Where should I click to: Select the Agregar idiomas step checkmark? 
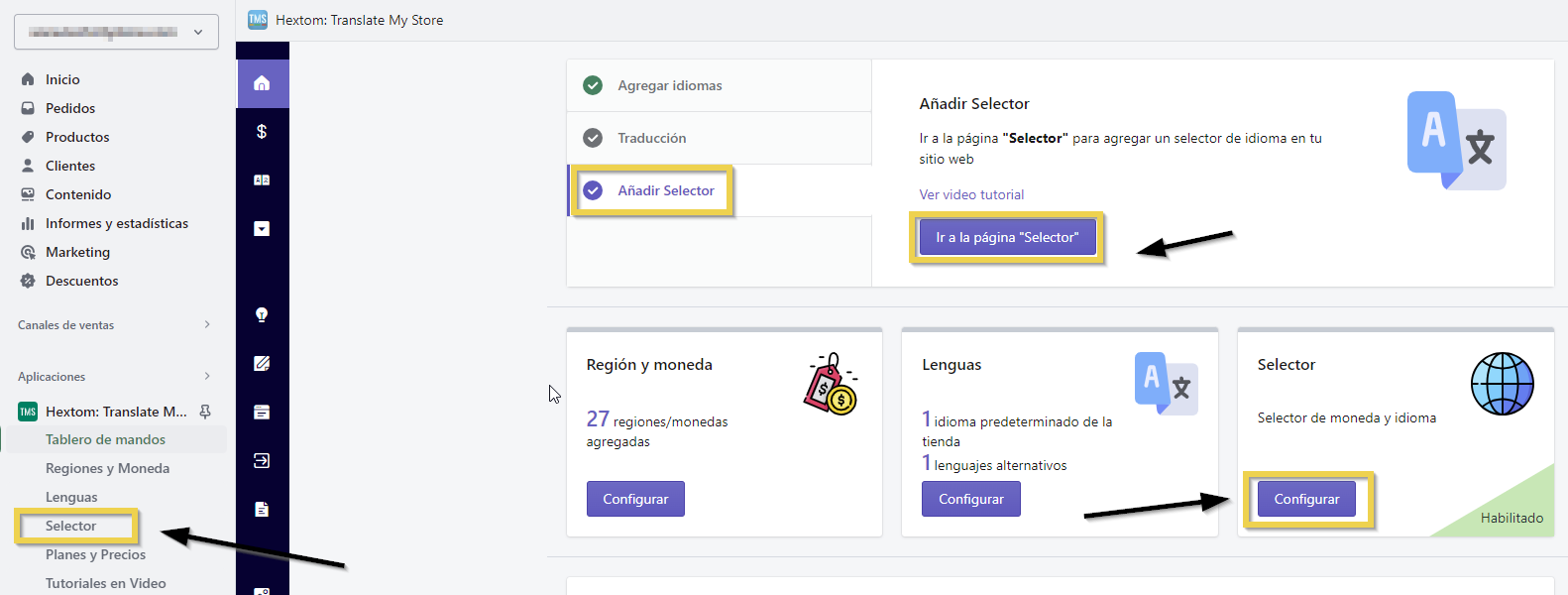click(593, 86)
